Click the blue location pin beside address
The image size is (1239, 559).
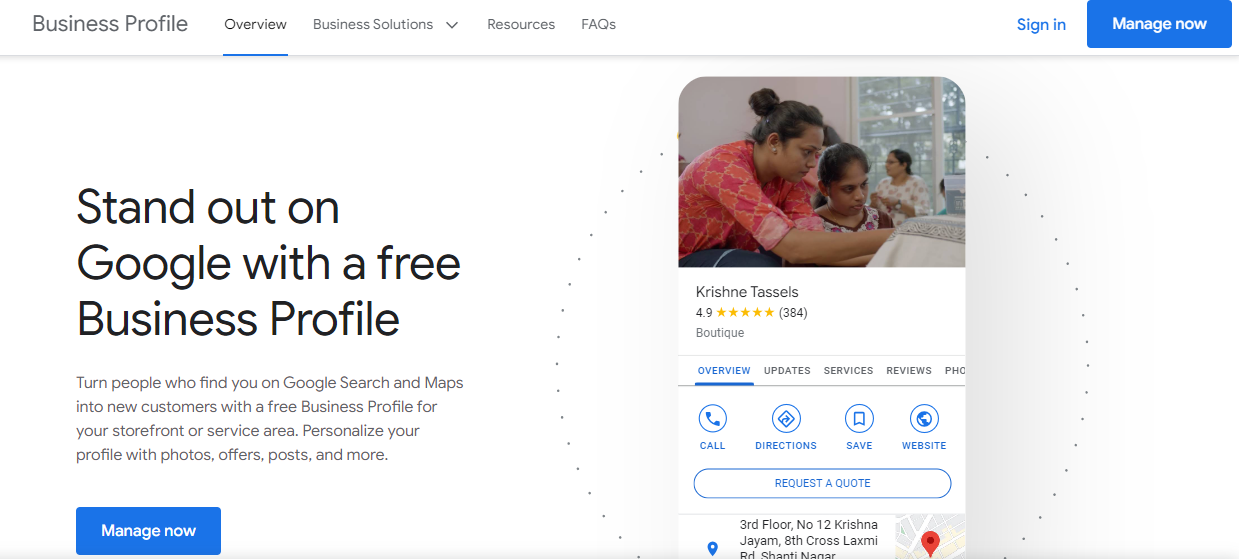[712, 548]
